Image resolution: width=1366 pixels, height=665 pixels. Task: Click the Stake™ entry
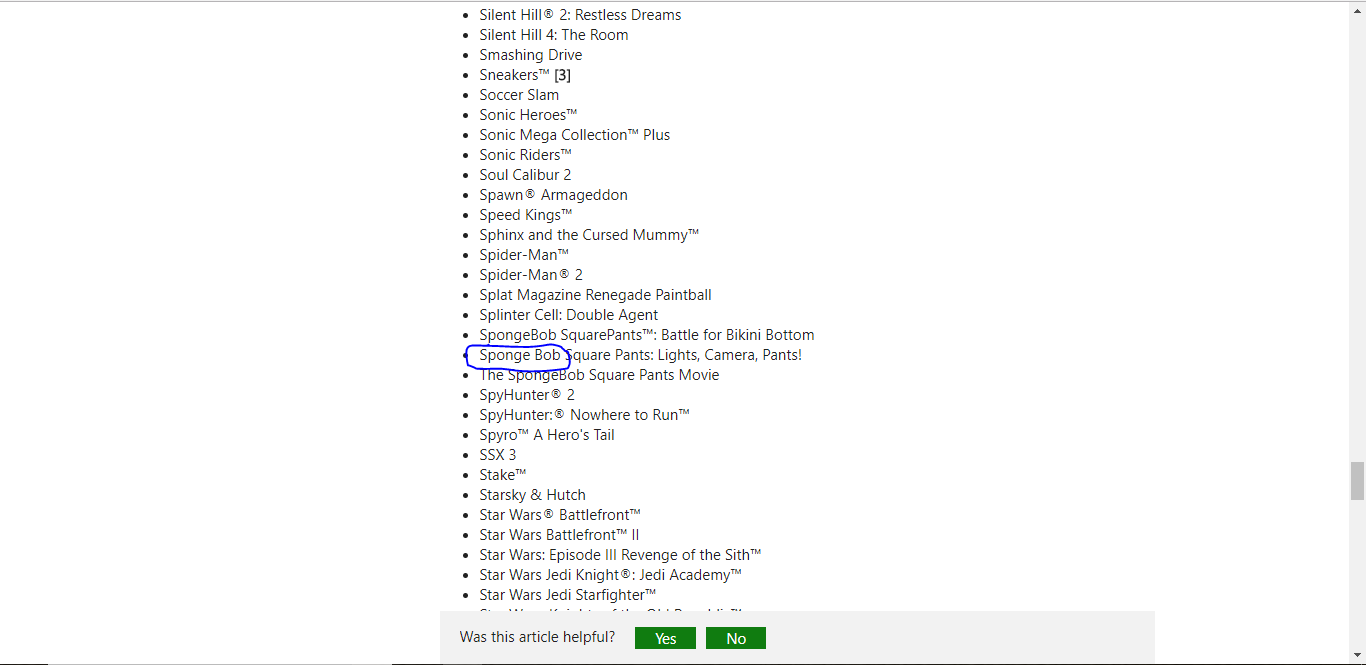click(x=503, y=475)
